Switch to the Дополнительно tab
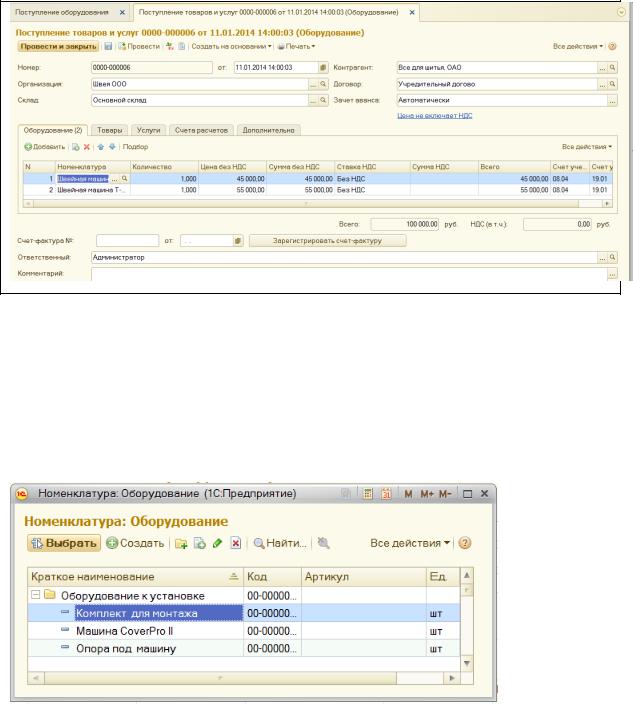 [268, 130]
